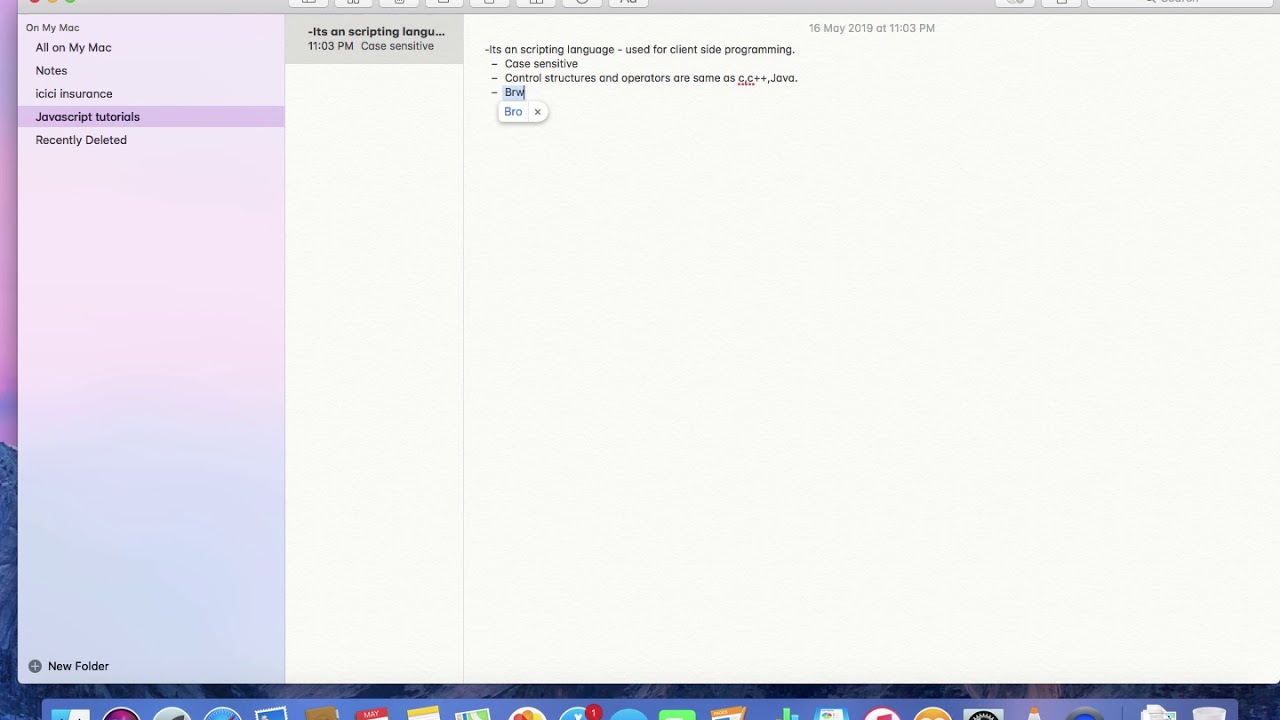Select the Javascript tutorials folder

pyautogui.click(x=151, y=117)
